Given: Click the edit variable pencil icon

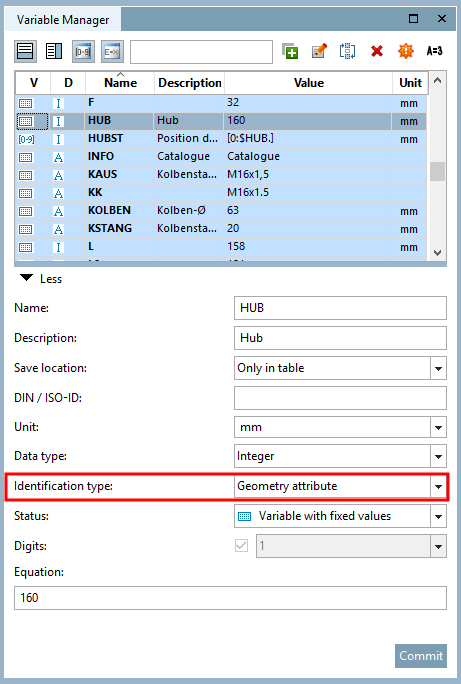Looking at the screenshot, I should [x=319, y=51].
